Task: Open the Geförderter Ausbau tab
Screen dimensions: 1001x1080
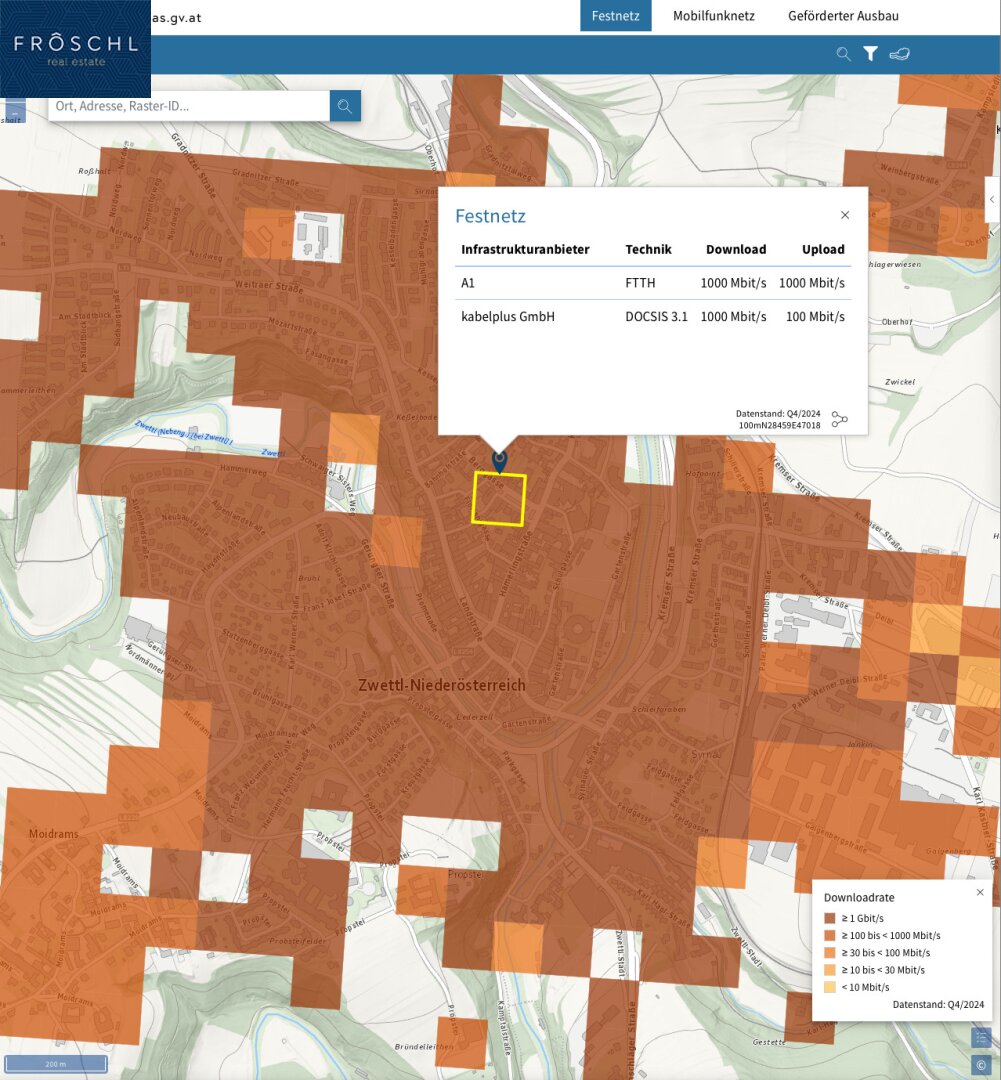Action: (843, 16)
